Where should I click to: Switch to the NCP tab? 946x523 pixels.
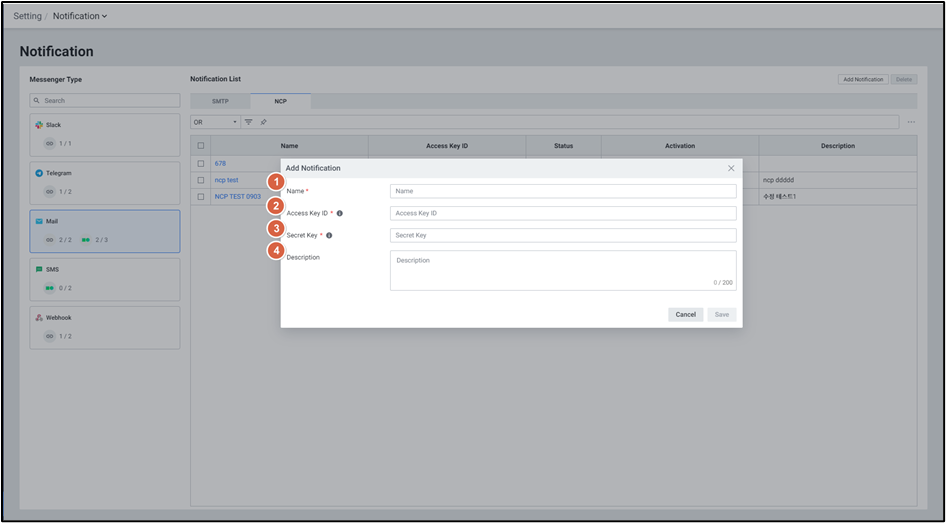pos(280,101)
